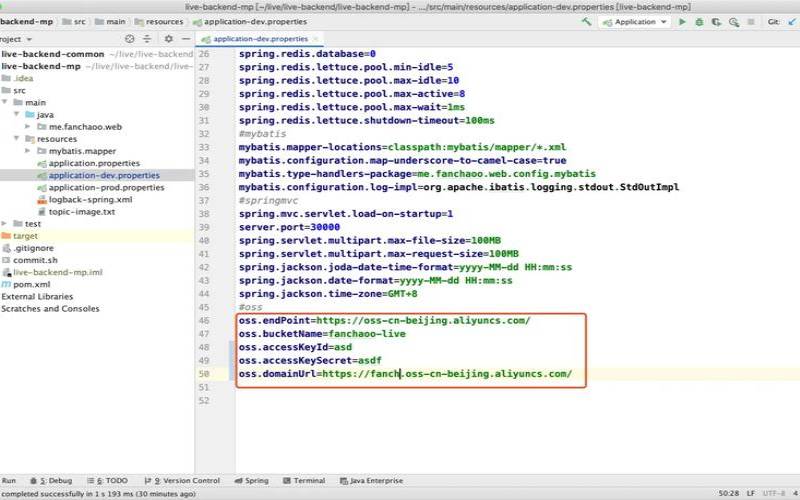This screenshot has width=800, height=500.
Task: Click the LF line separator indicator
Action: (x=751, y=494)
